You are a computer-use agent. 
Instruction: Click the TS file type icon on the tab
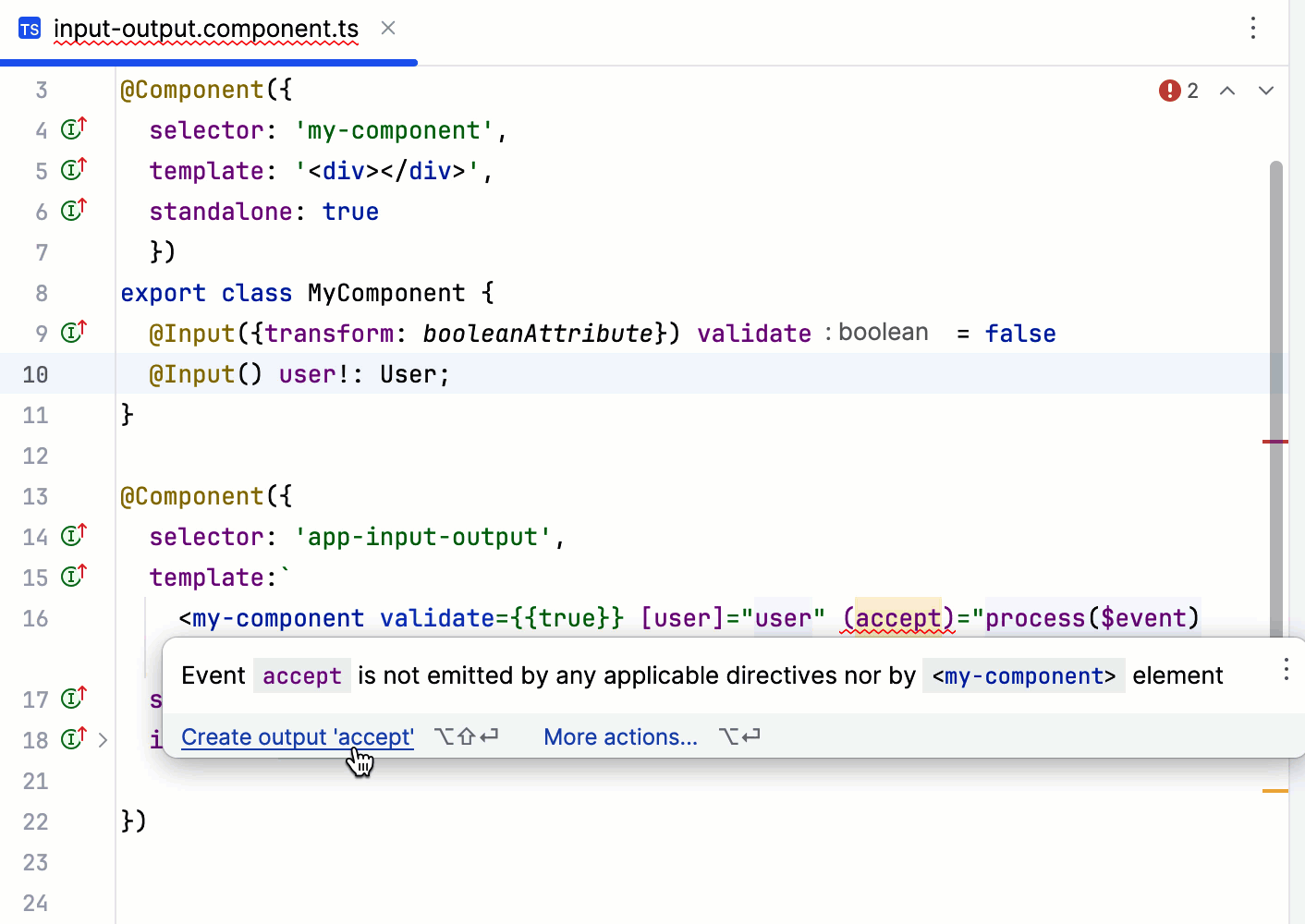click(29, 29)
